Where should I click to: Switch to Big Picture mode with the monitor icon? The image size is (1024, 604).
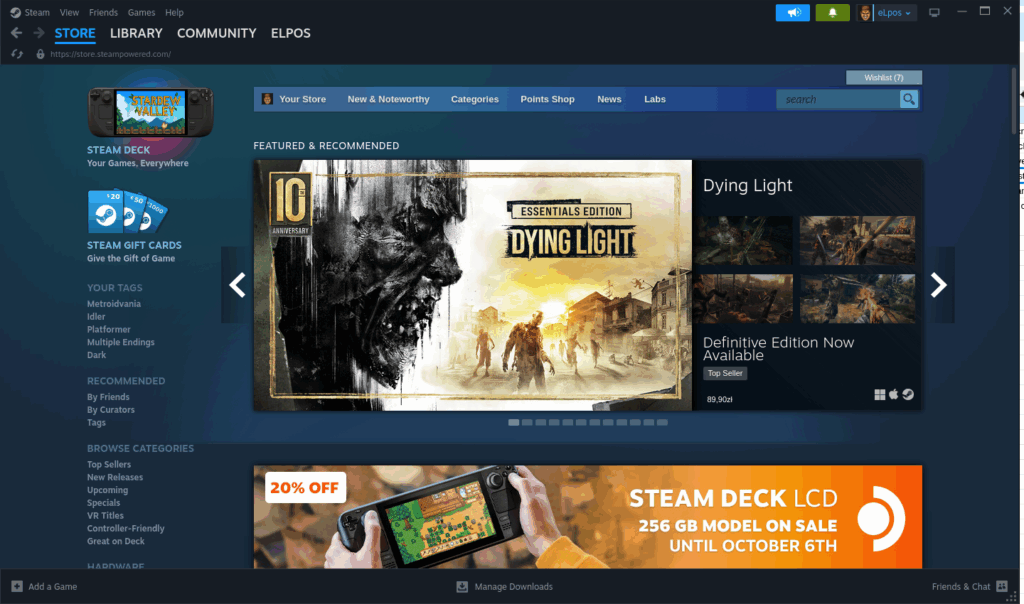tap(935, 12)
